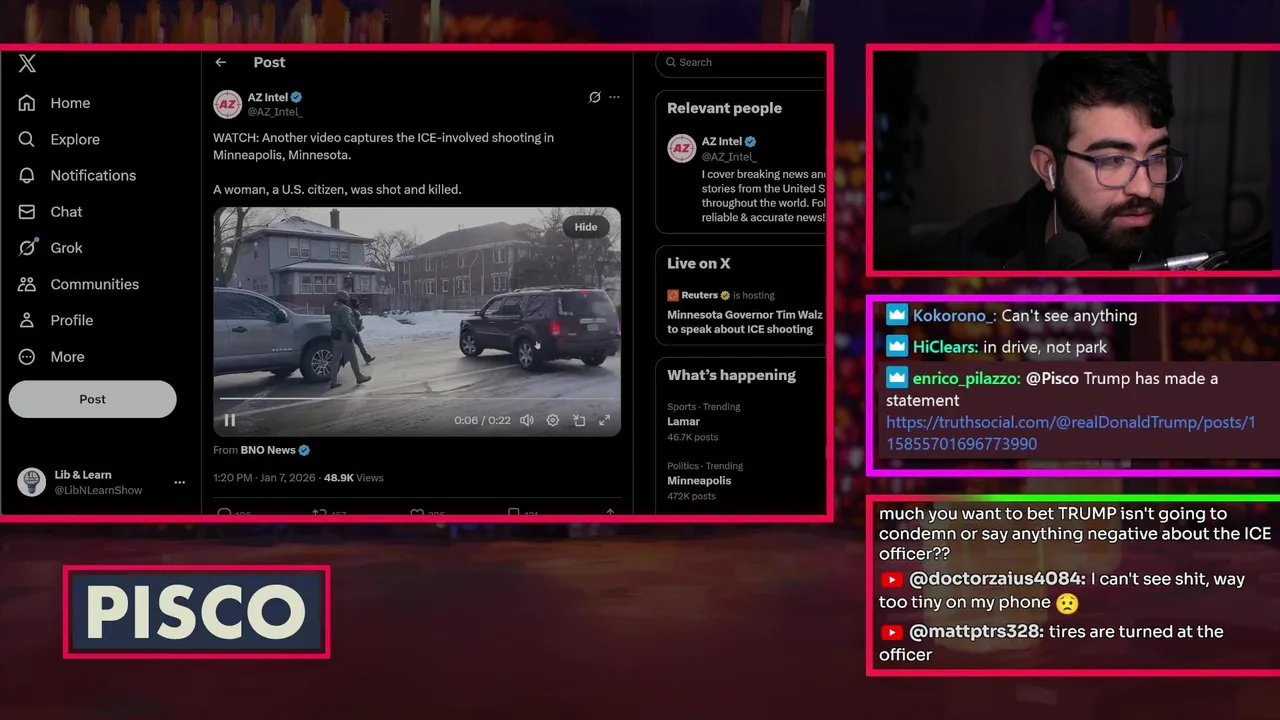Go back using the arrow icon
Screen dimensions: 1280x720
pyautogui.click(x=221, y=62)
